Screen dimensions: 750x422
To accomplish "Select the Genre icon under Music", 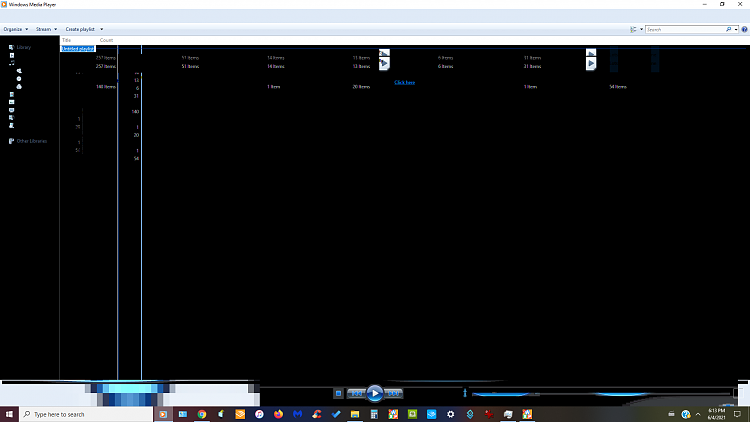I will click(19, 87).
